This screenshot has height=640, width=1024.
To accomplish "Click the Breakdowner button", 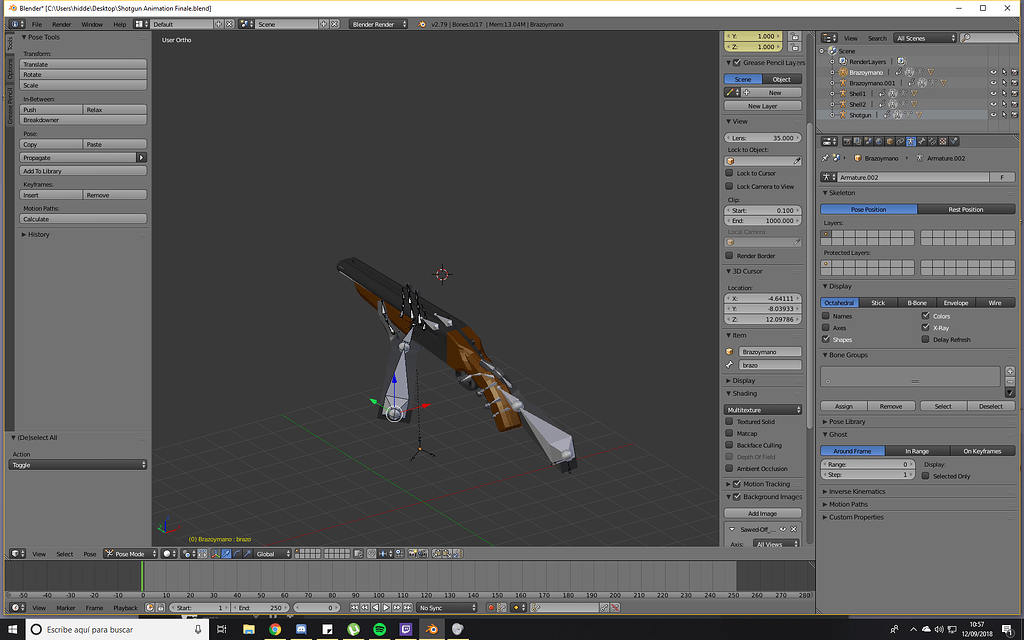I will (x=83, y=120).
